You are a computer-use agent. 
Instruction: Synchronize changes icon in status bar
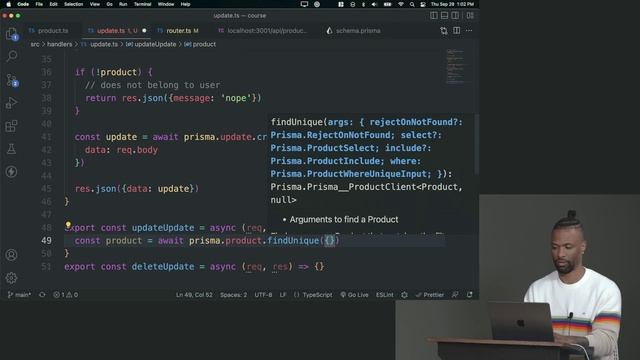(x=42, y=295)
